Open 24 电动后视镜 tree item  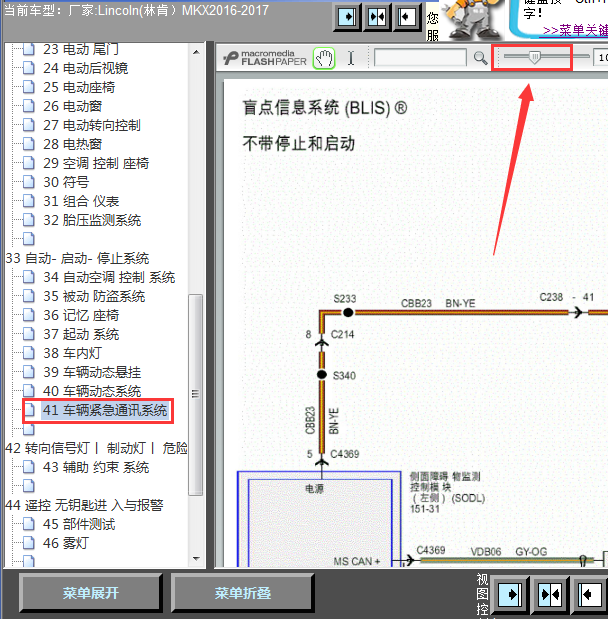[85, 68]
